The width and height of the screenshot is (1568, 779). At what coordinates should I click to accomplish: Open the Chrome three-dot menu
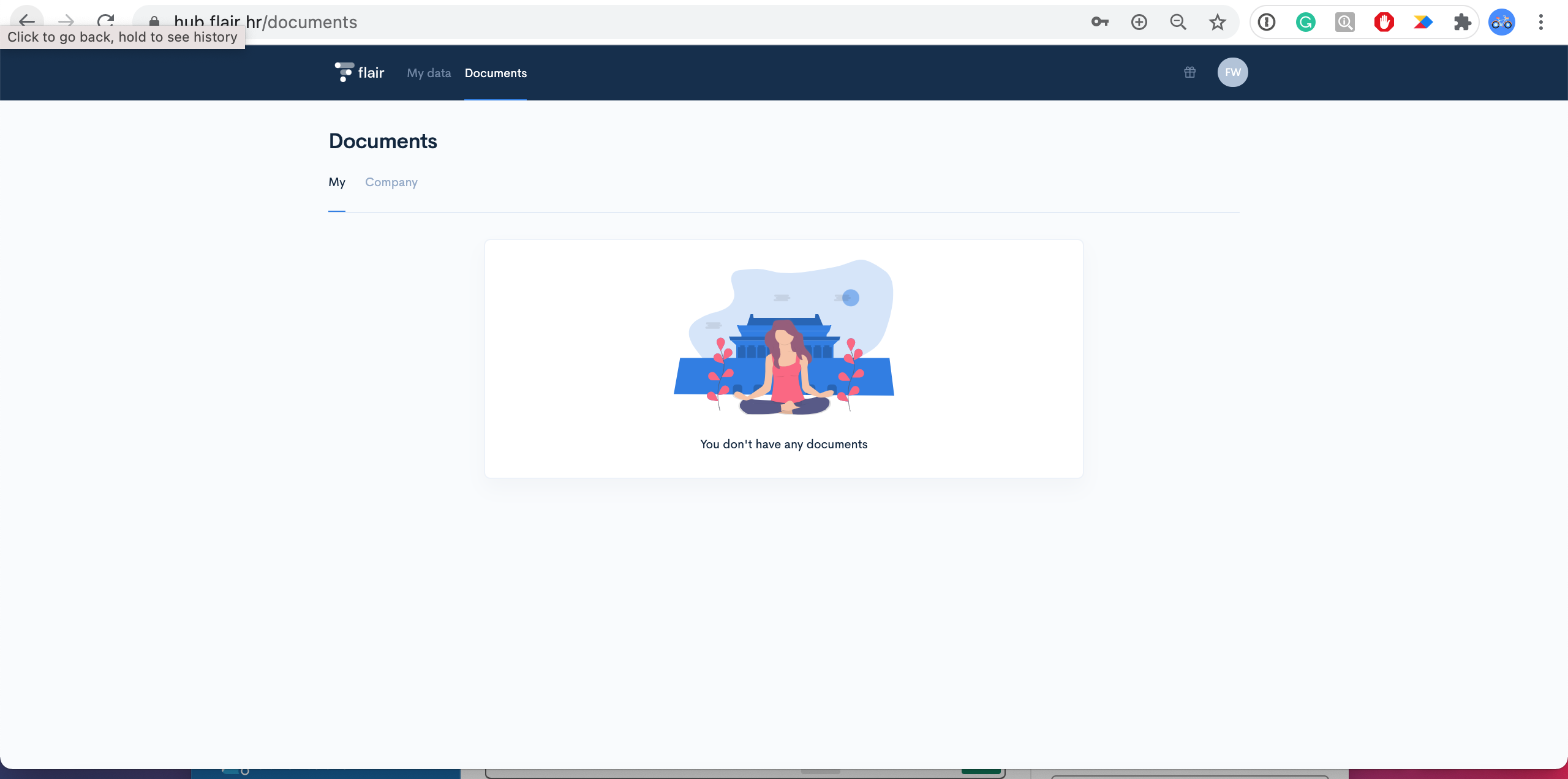tap(1541, 22)
